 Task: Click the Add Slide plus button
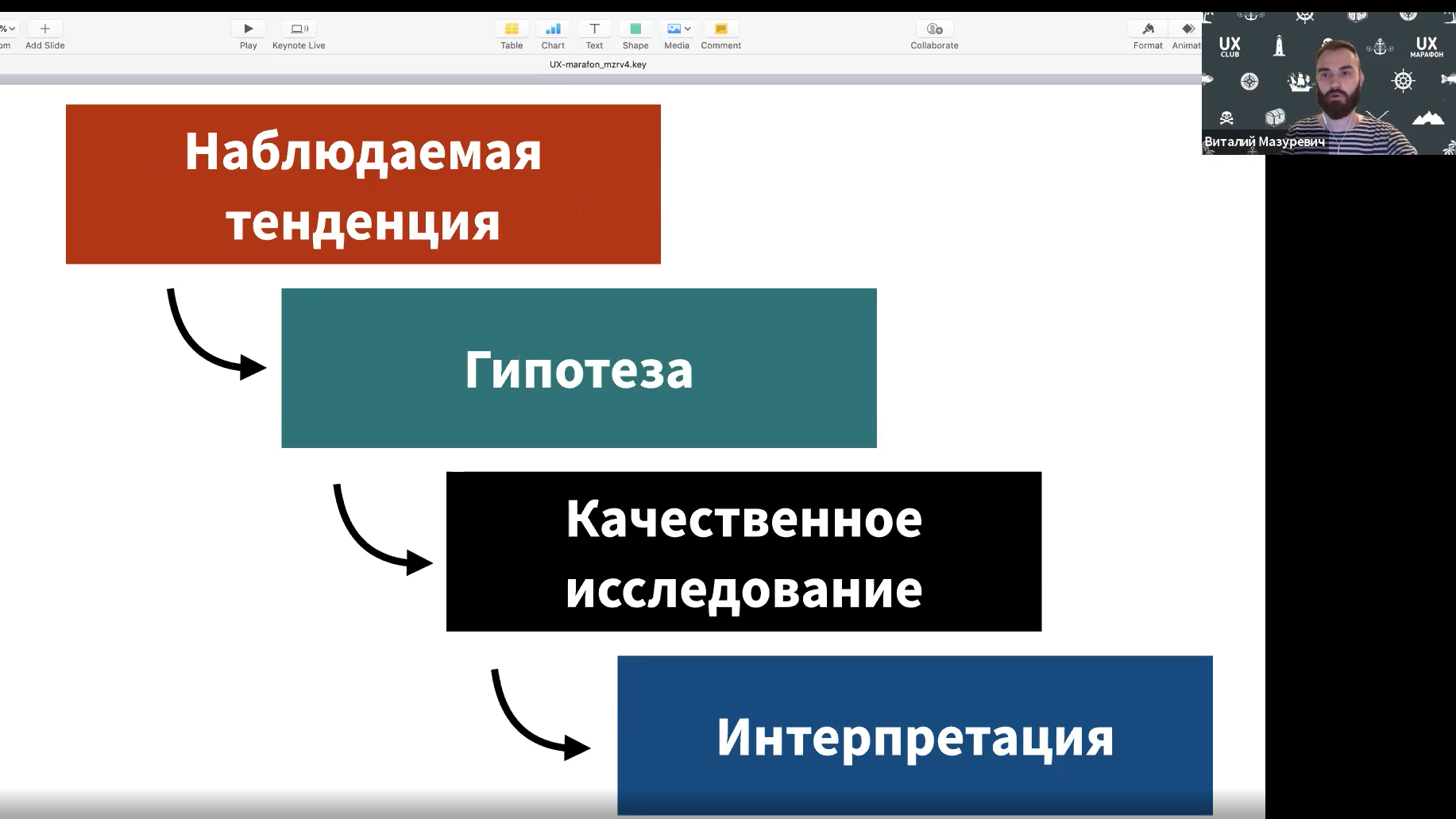[x=45, y=29]
